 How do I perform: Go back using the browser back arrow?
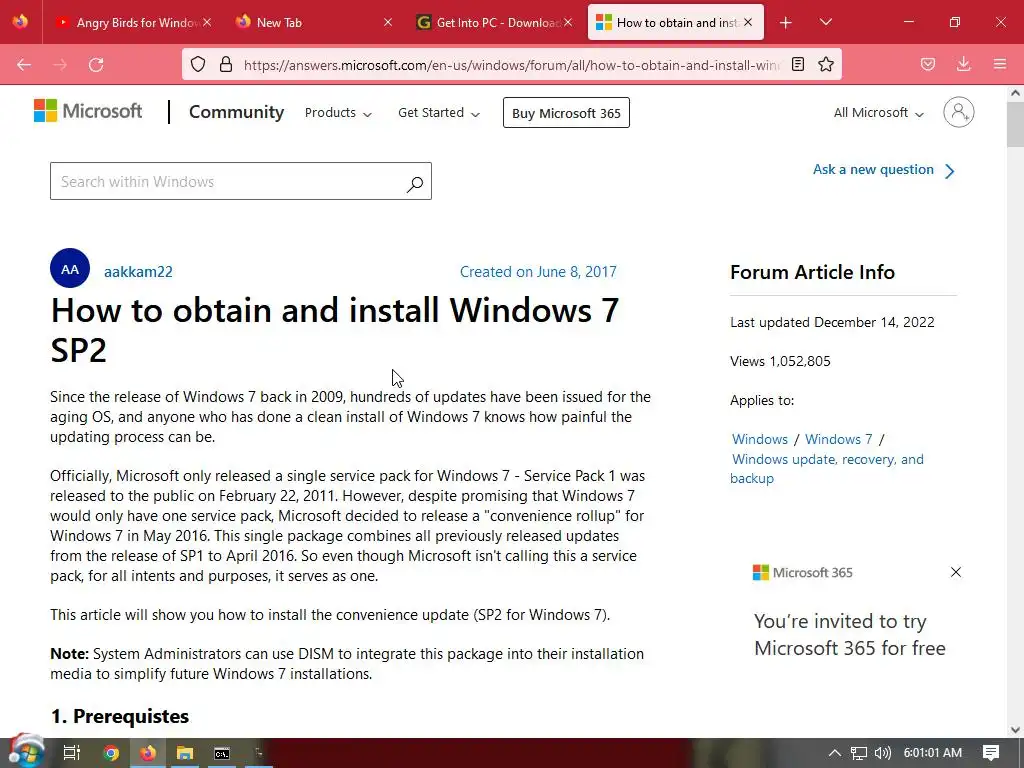coord(24,64)
